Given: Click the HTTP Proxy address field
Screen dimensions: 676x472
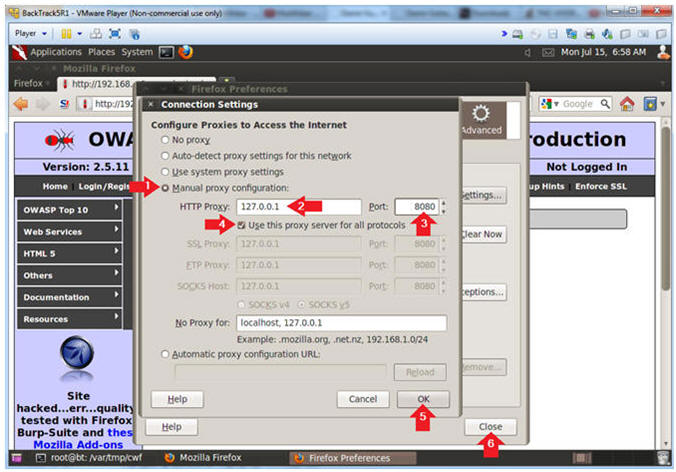Looking at the screenshot, I should [298, 207].
